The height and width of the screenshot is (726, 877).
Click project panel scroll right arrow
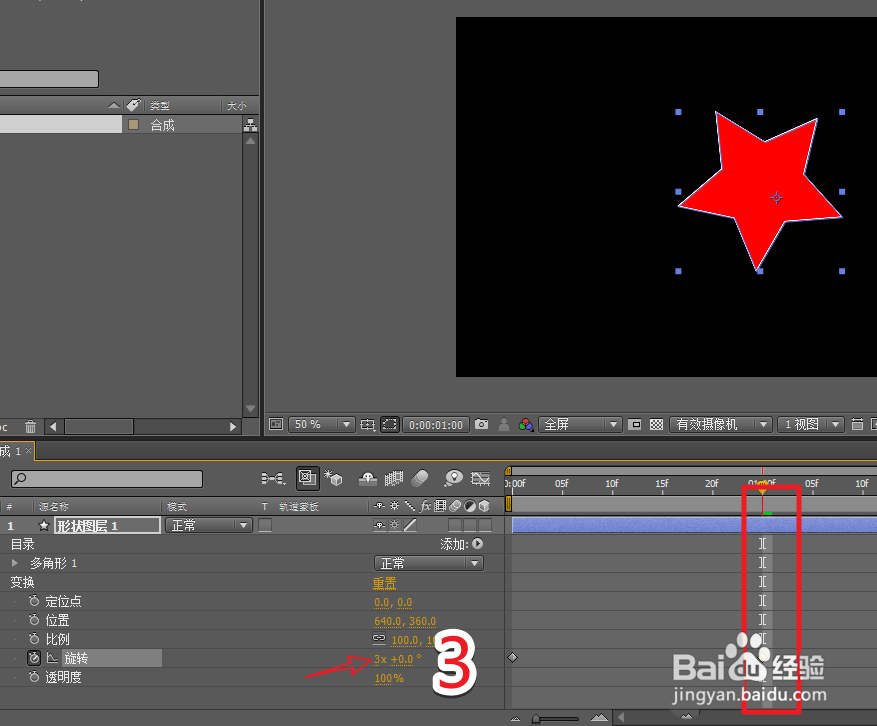tap(233, 427)
